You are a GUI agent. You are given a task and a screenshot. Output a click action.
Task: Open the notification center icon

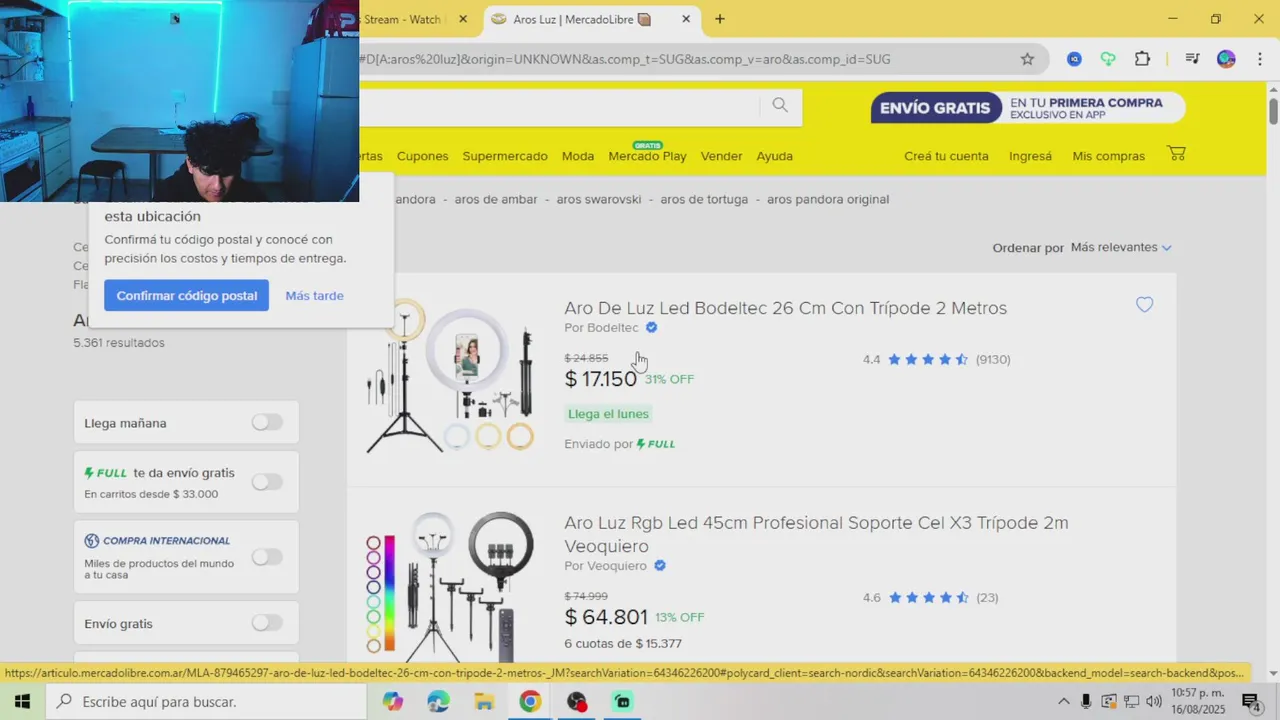1250,702
